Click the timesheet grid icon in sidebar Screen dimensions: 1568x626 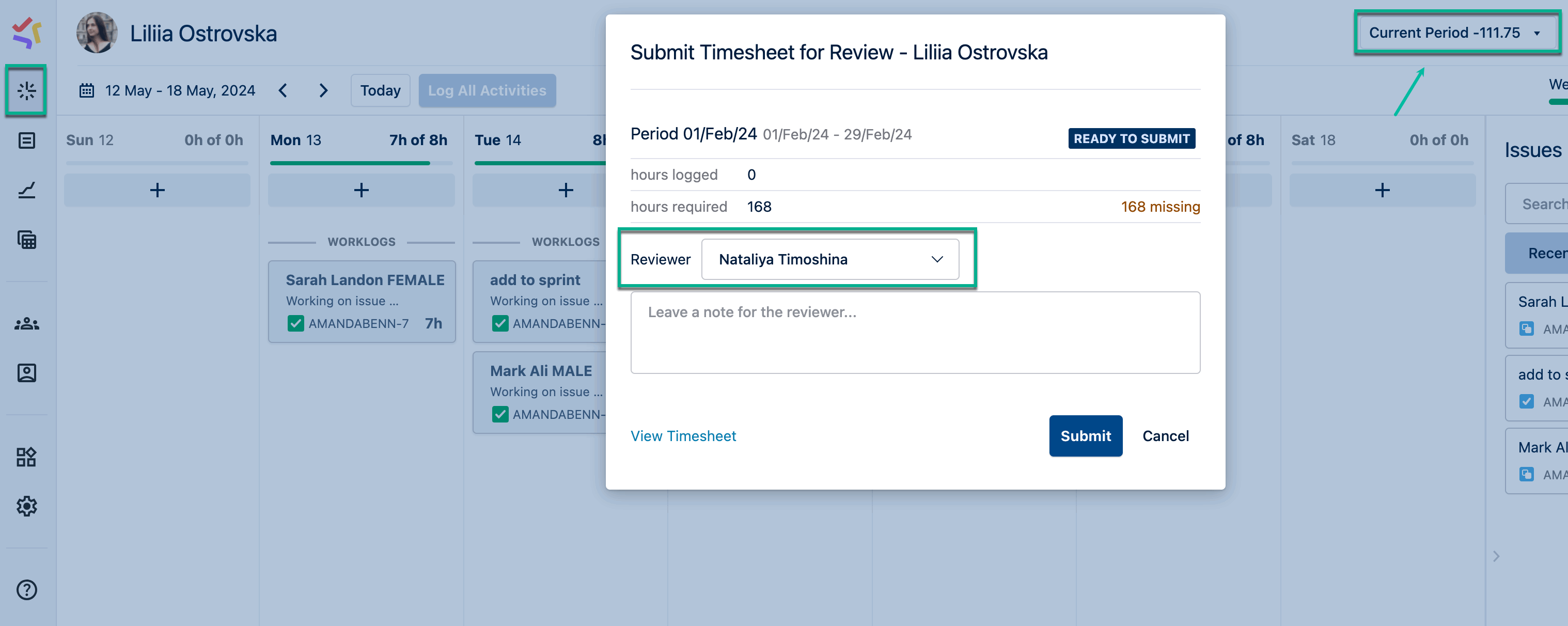pyautogui.click(x=26, y=240)
